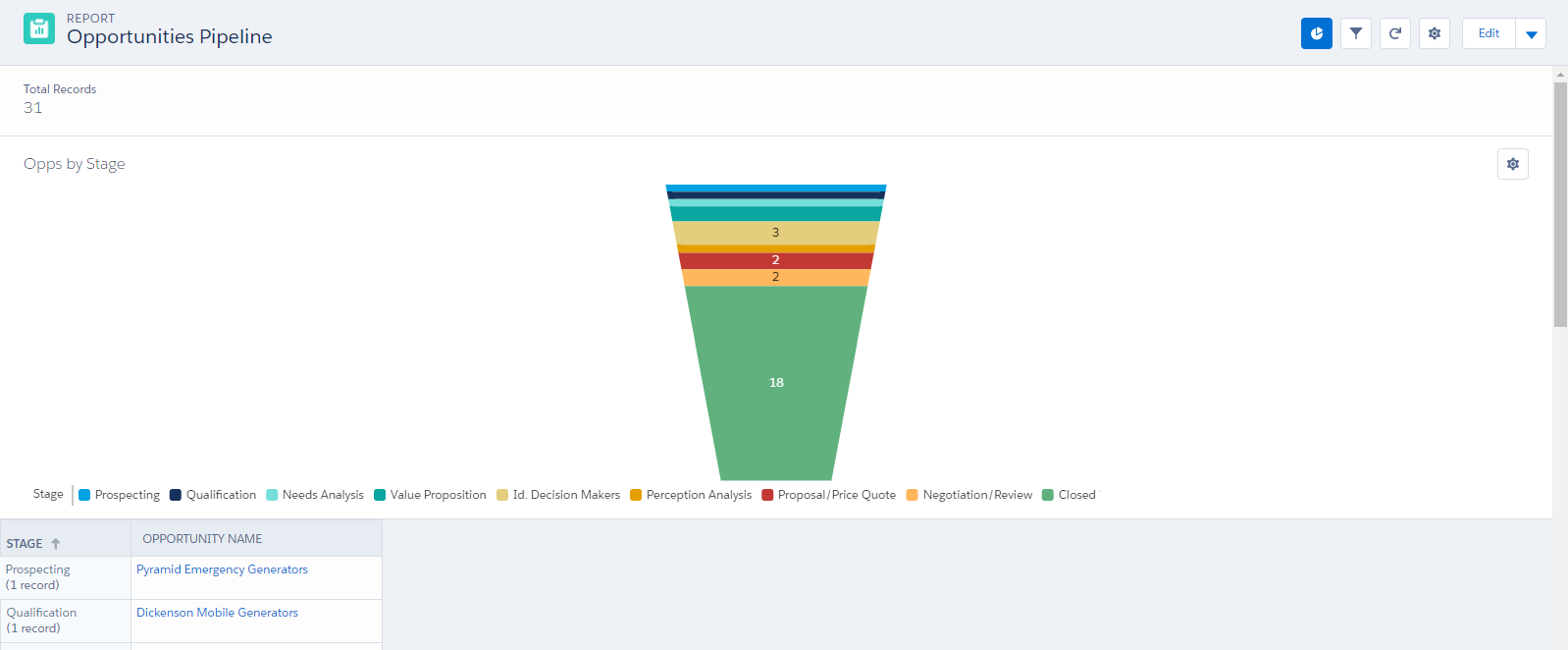Viewport: 1568px width, 650px height.
Task: Open Dickenson Mobile Generators opportunity
Action: tap(217, 613)
